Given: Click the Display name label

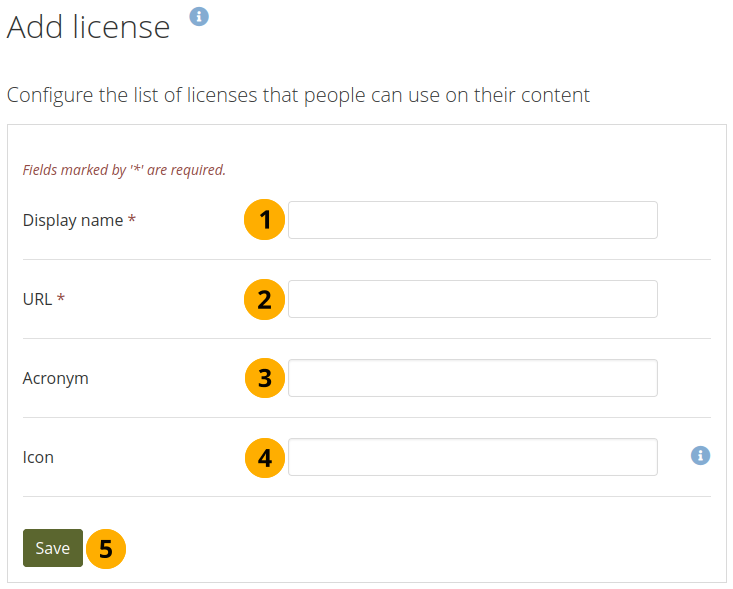Looking at the screenshot, I should [73, 220].
